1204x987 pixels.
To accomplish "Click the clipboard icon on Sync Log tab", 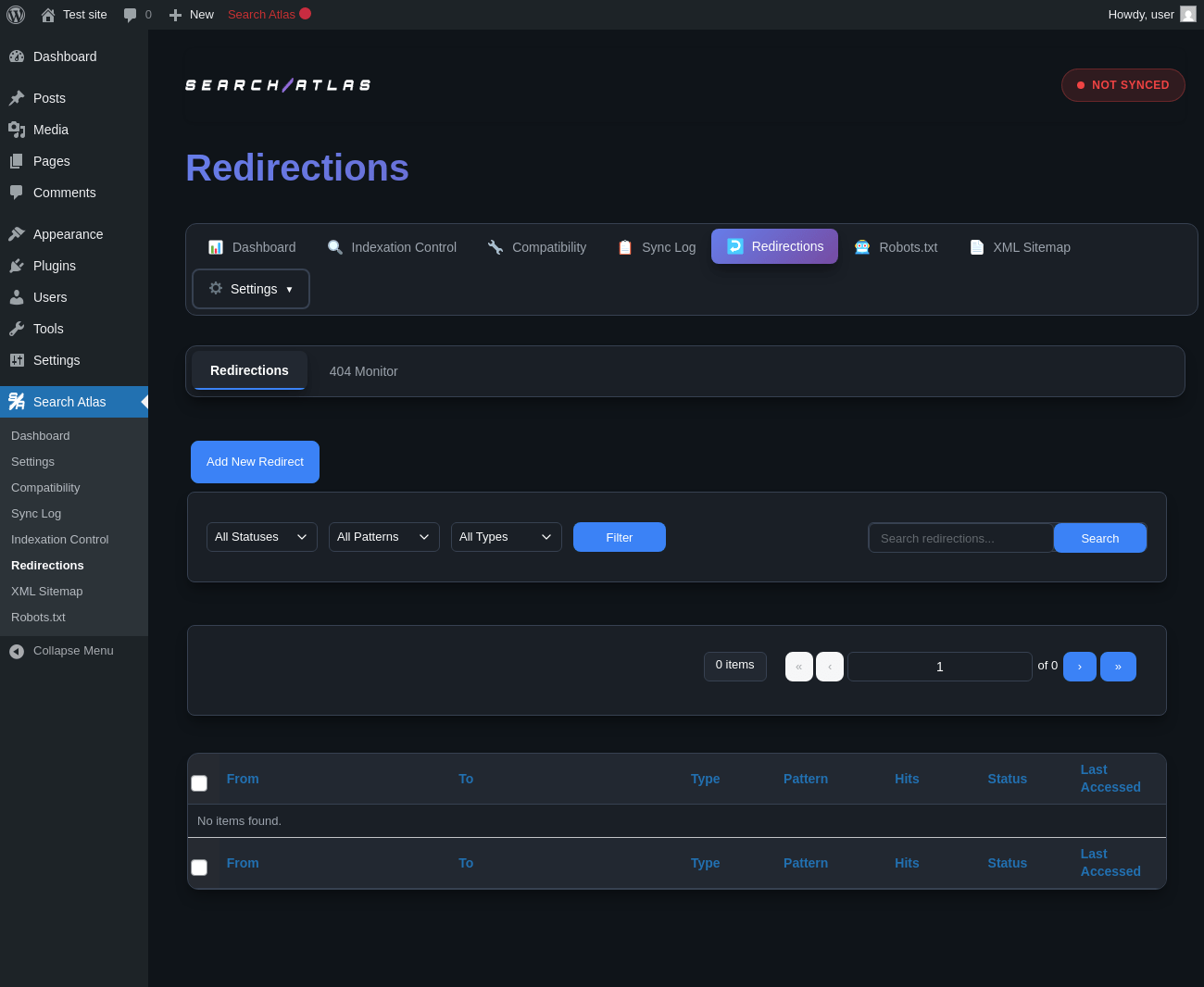I will coord(625,247).
